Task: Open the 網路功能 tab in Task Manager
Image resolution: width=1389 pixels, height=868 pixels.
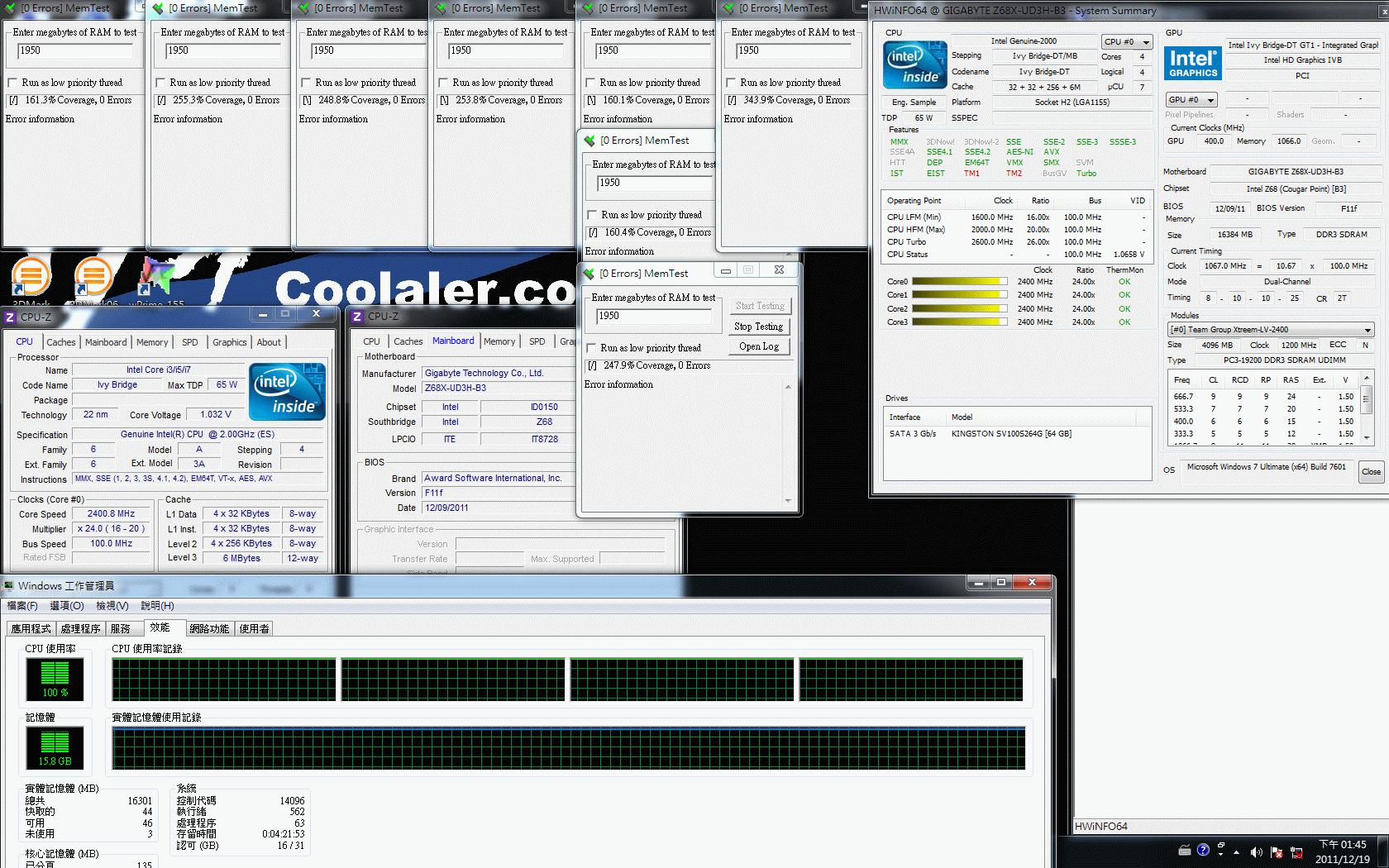Action: tap(209, 629)
